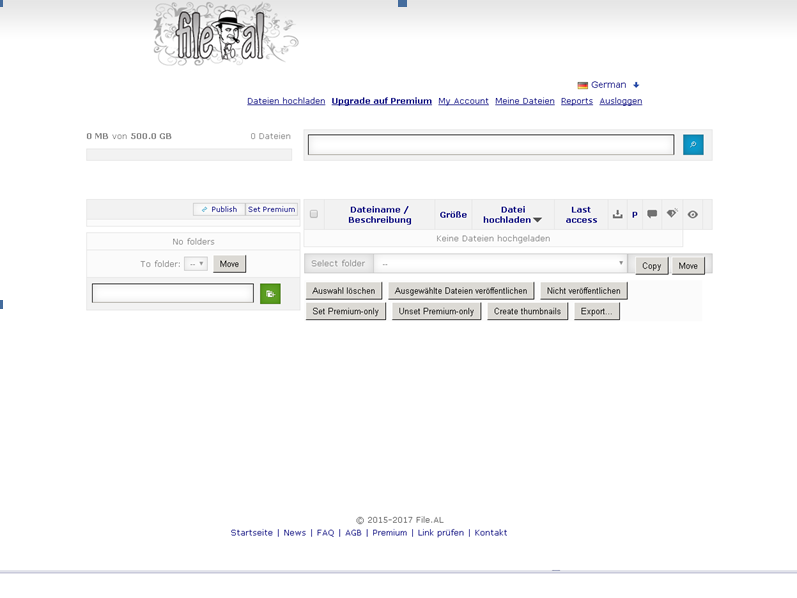
Task: Open Startseite footer link
Action: [x=252, y=533]
